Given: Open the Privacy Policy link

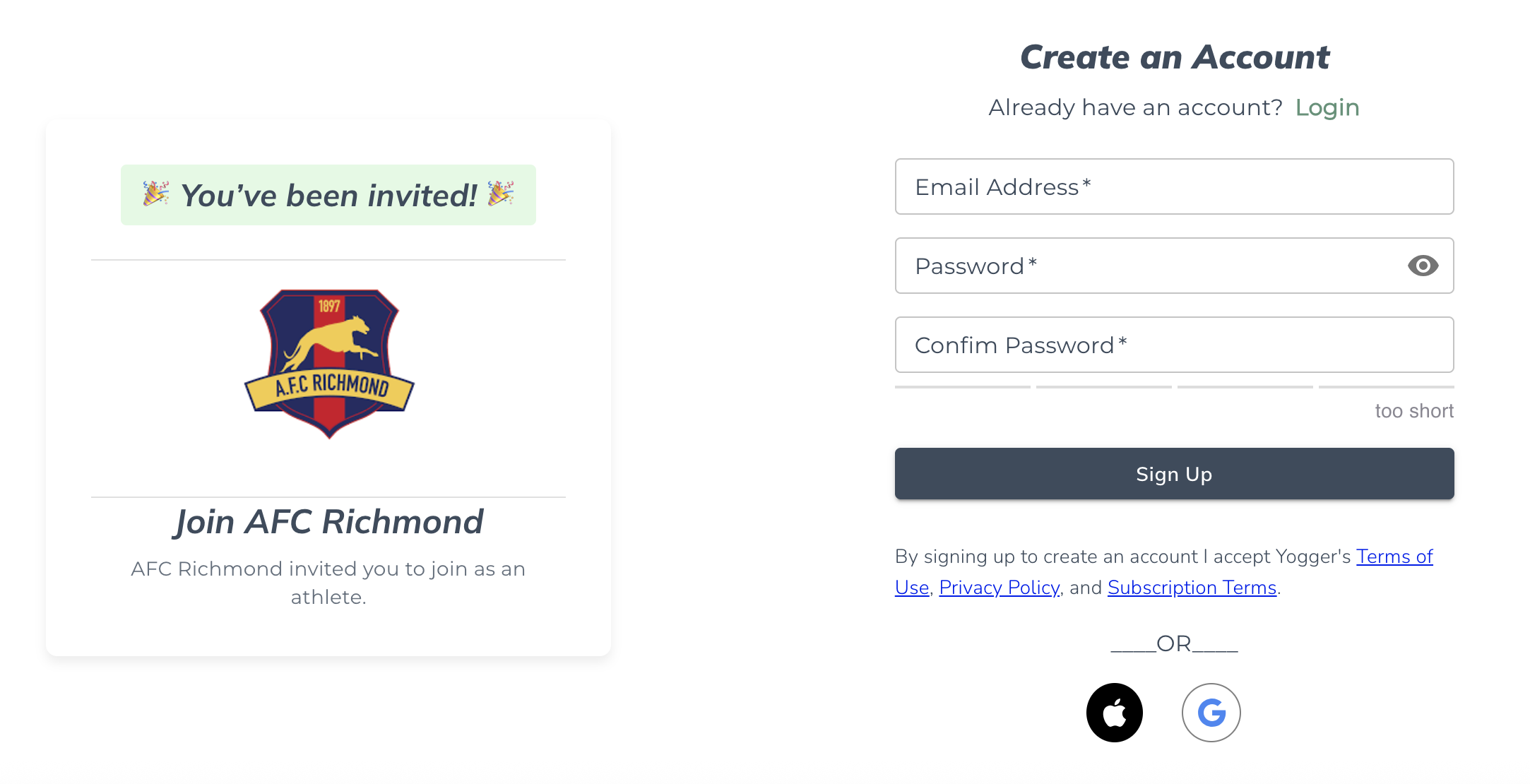Looking at the screenshot, I should tap(999, 588).
